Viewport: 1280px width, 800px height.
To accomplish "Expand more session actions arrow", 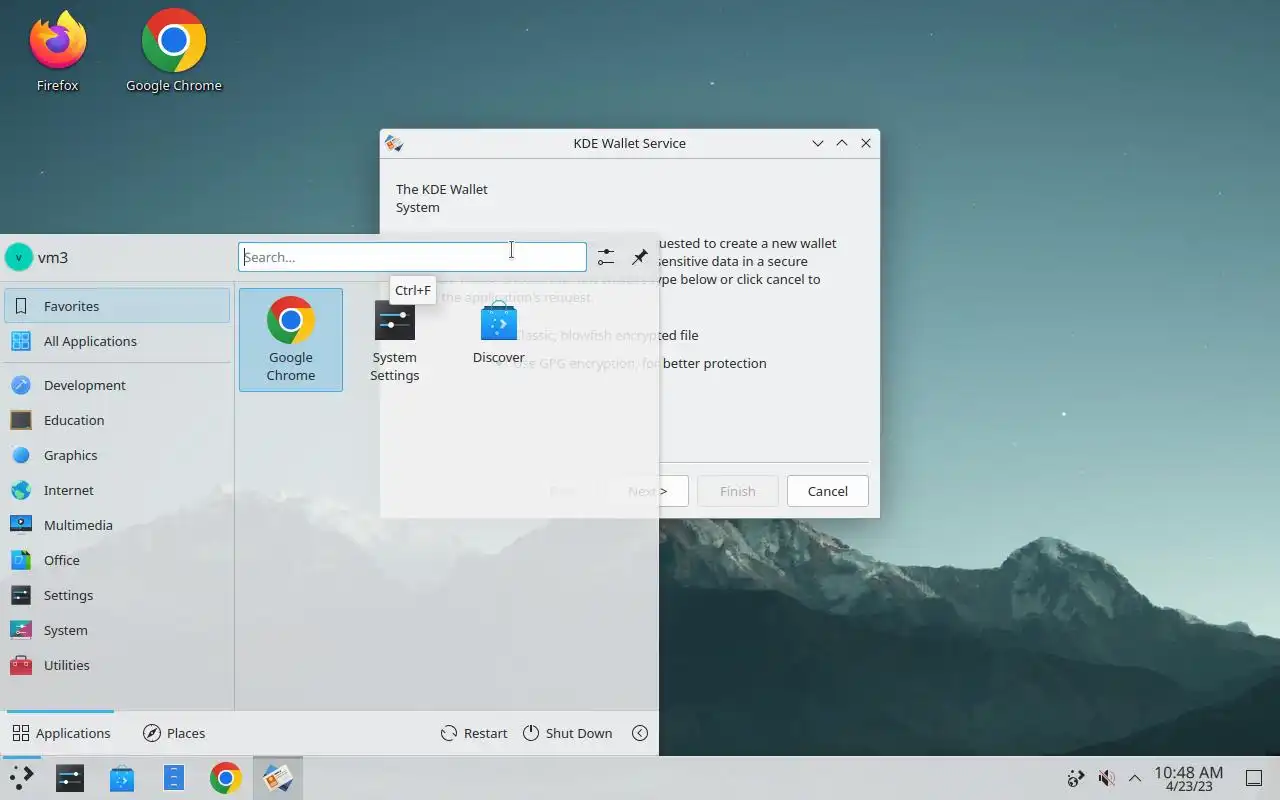I will [x=640, y=733].
